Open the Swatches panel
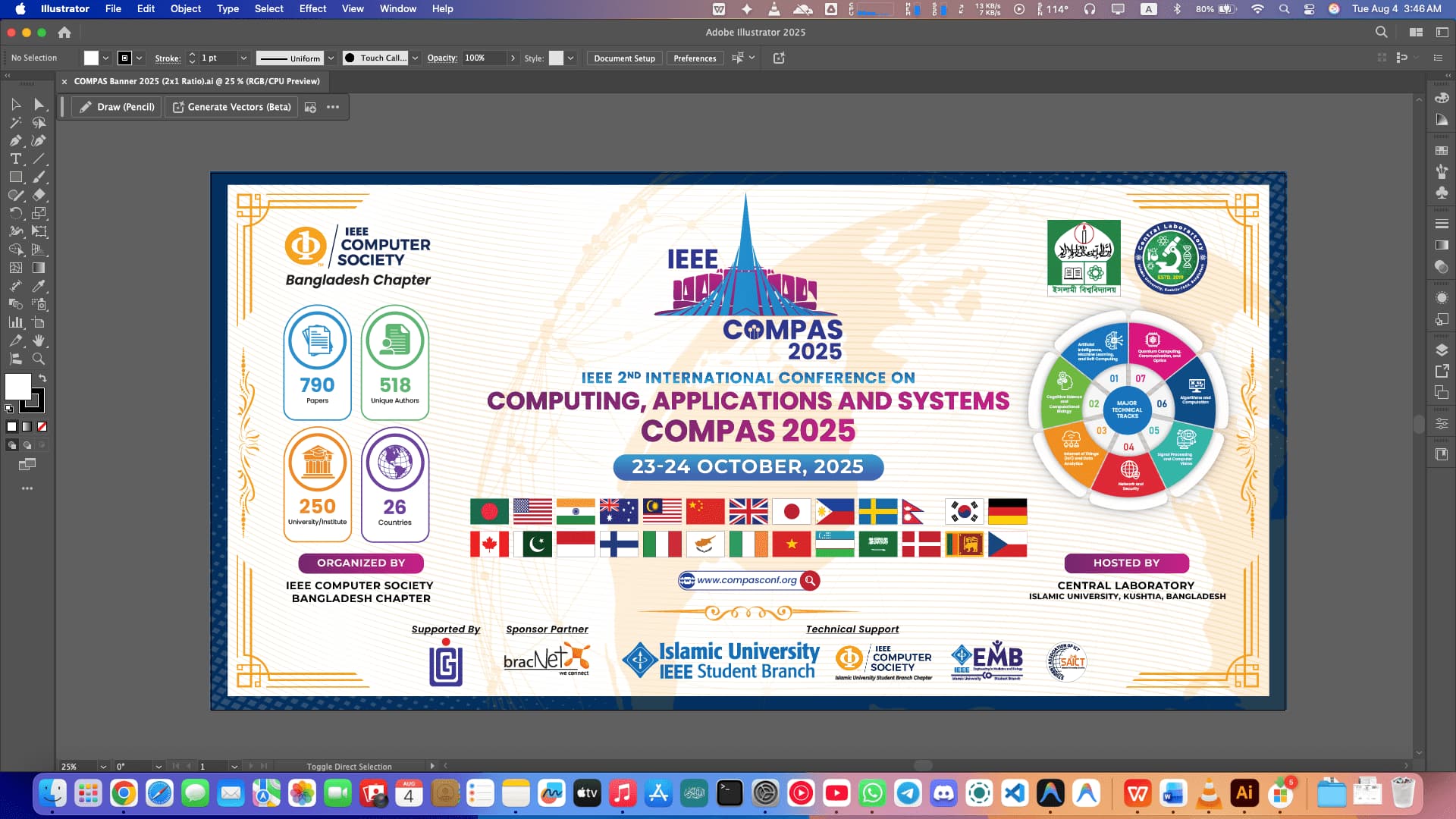The width and height of the screenshot is (1456, 819). click(x=1442, y=150)
